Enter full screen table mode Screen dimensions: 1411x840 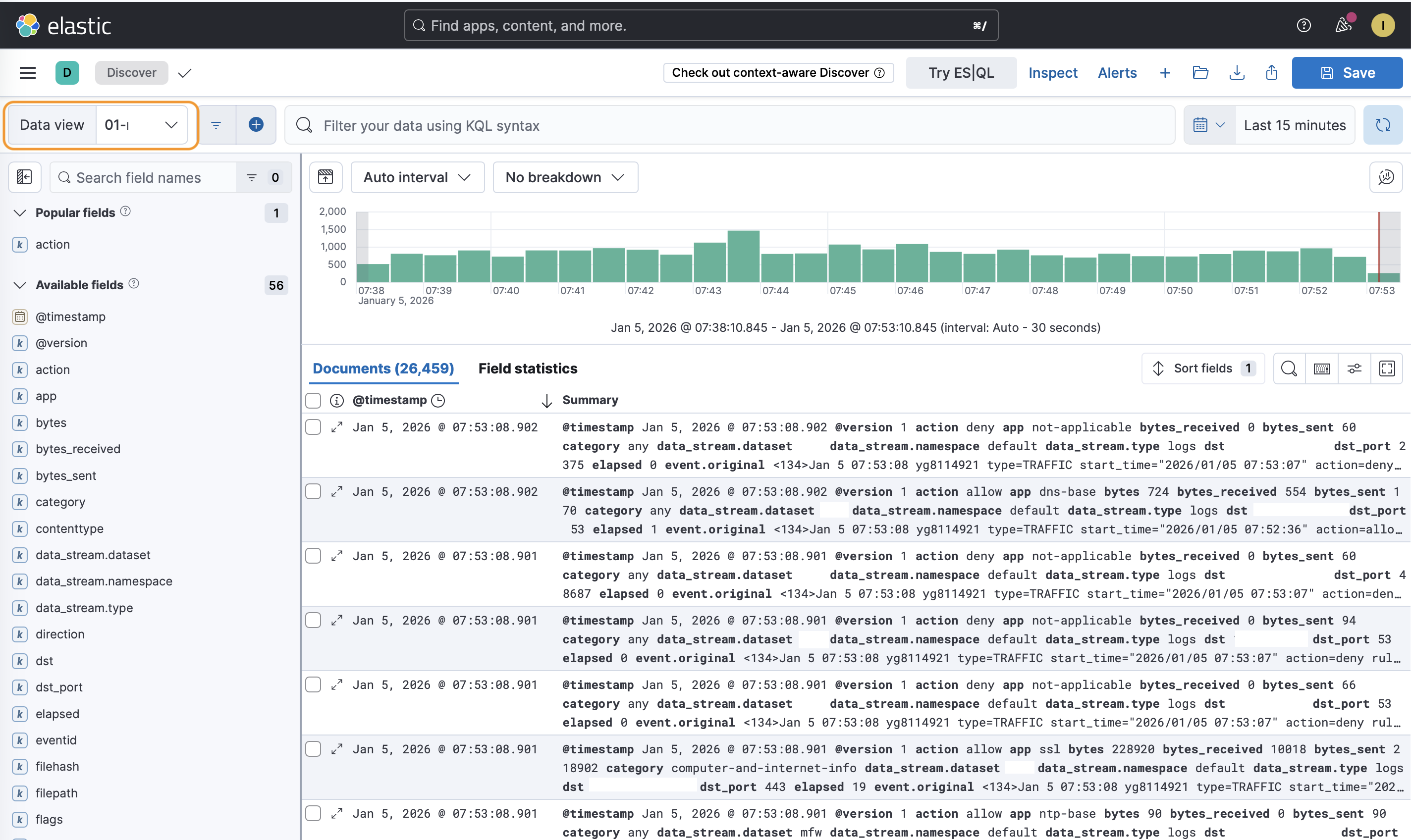[x=1387, y=368]
